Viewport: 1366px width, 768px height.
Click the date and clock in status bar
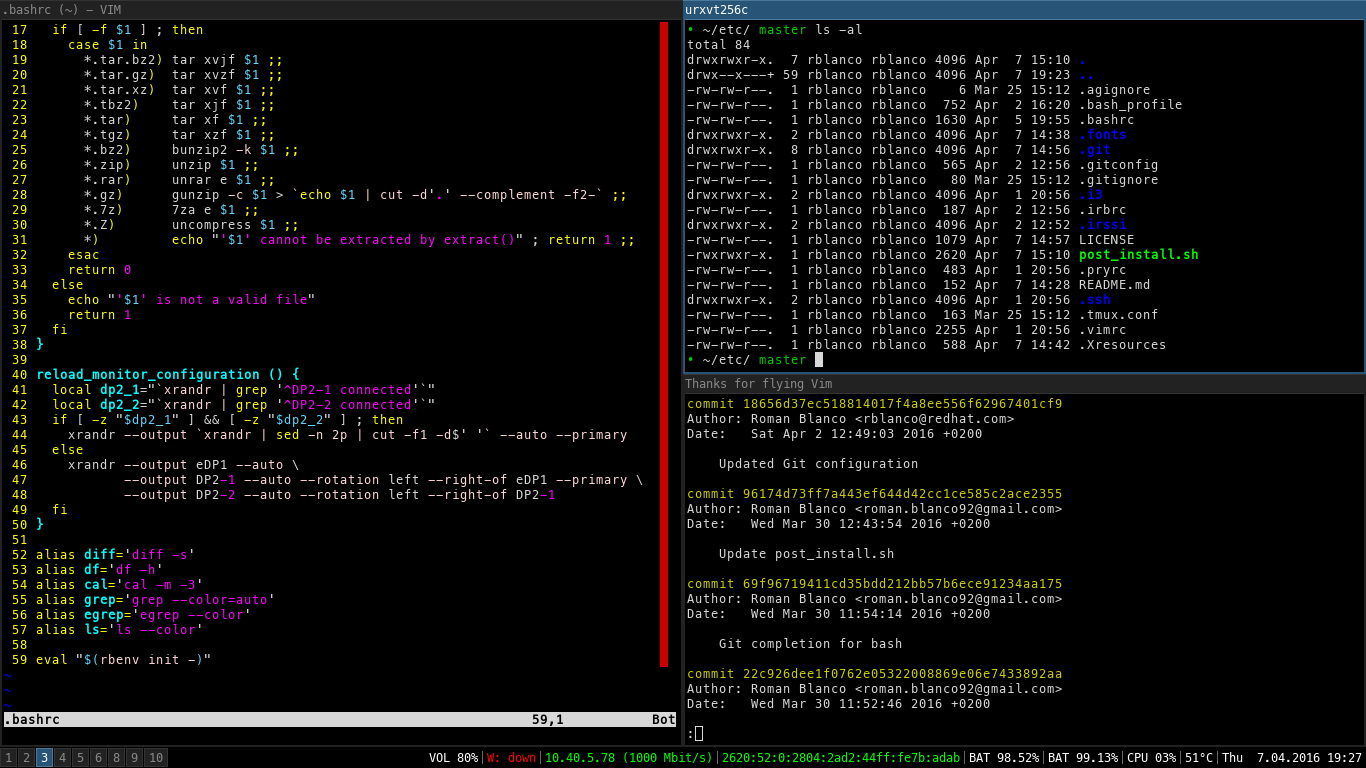(x=1292, y=758)
